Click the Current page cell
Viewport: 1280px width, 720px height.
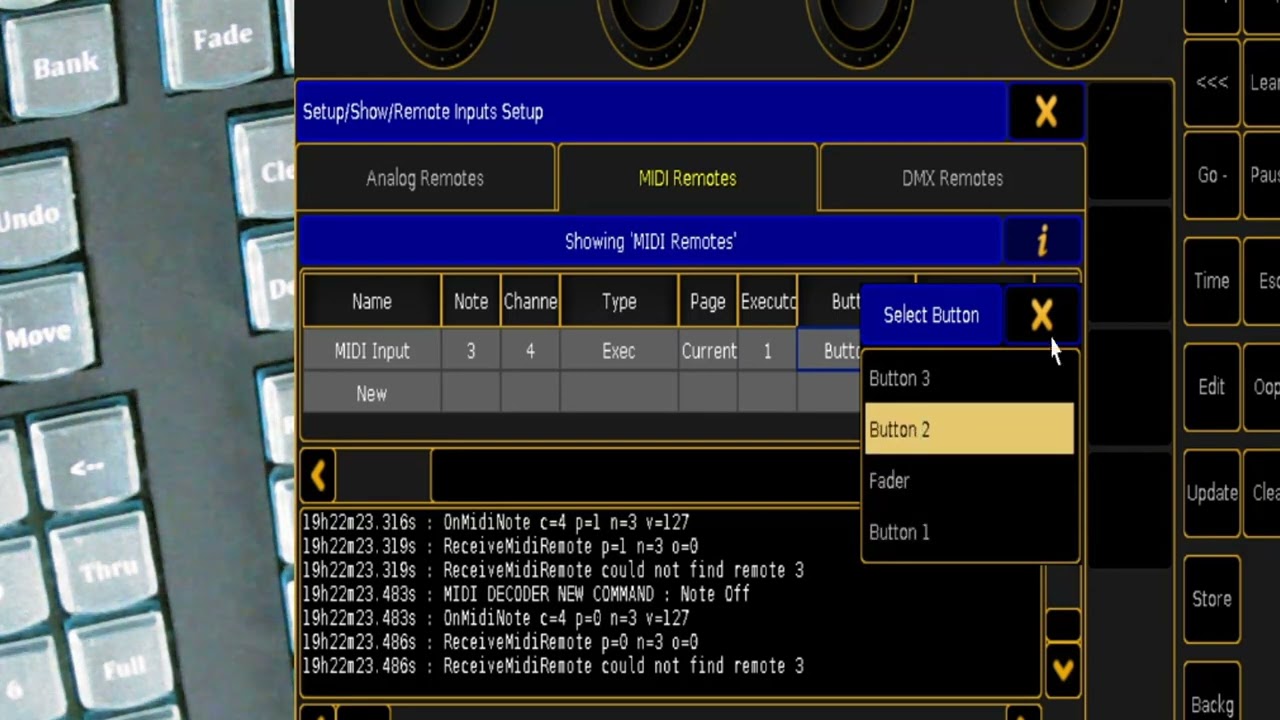click(x=708, y=351)
